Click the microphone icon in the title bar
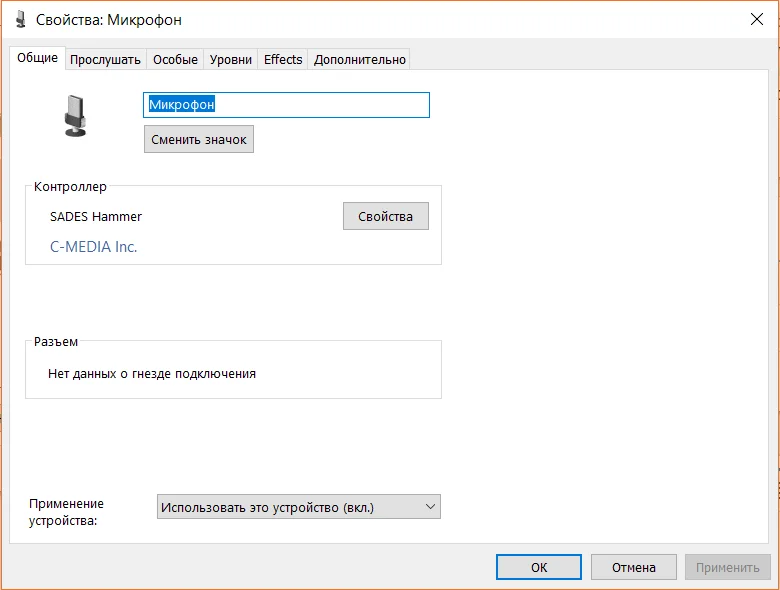780x590 pixels. pos(19,20)
